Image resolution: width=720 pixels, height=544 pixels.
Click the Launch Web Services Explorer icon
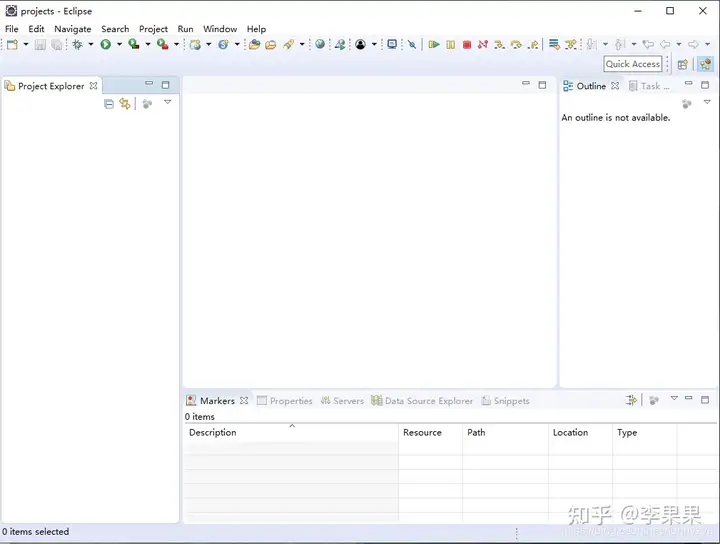point(340,45)
